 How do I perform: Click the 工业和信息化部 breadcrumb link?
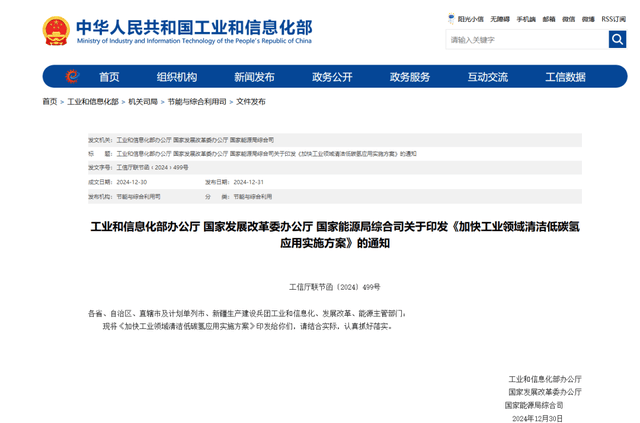coord(93,102)
